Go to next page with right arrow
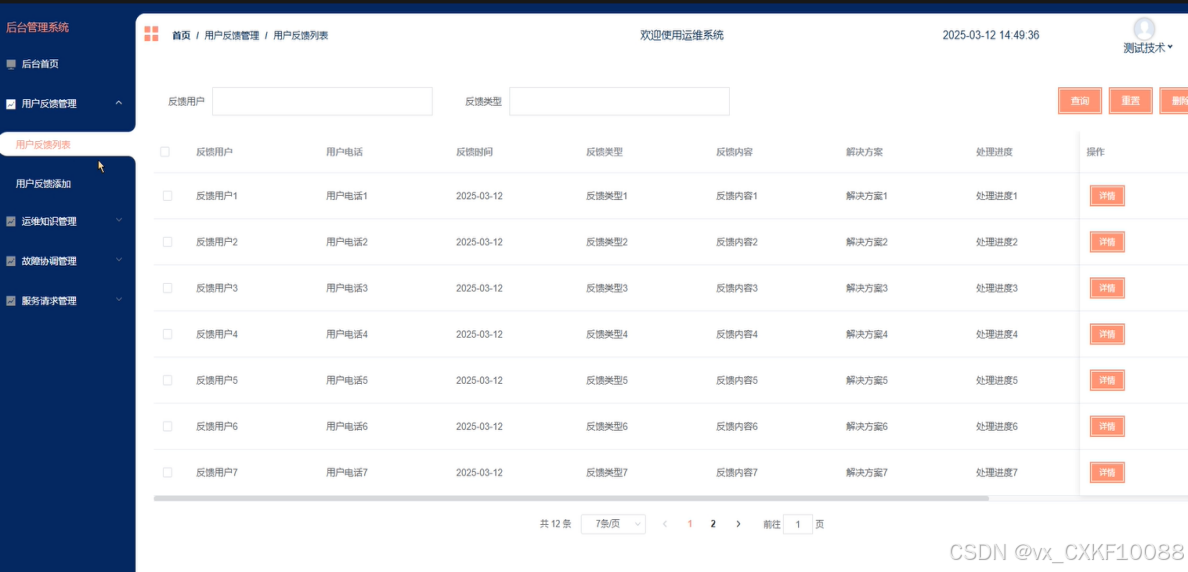 point(738,524)
